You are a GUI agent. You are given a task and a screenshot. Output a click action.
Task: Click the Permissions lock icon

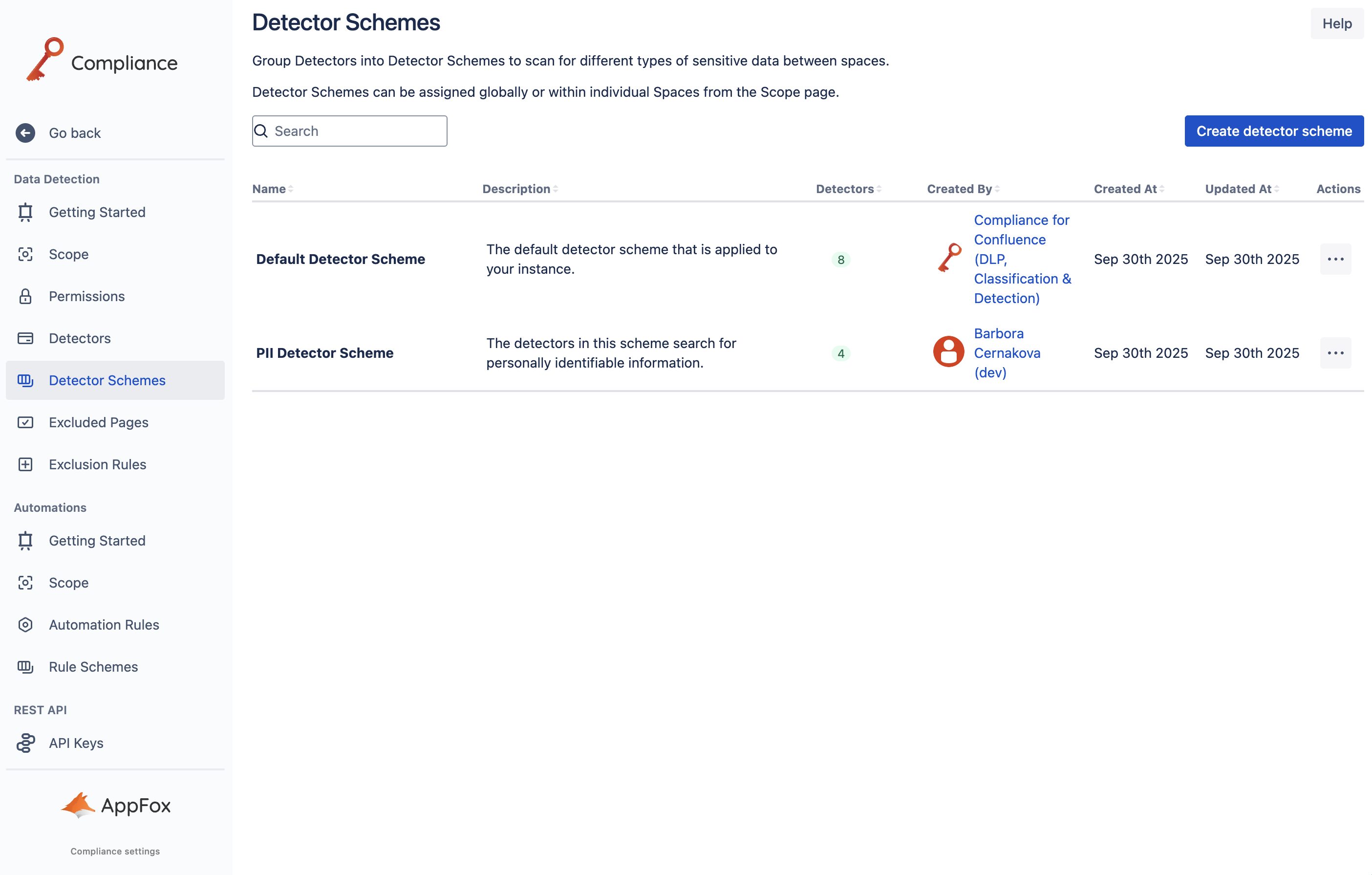(25, 296)
